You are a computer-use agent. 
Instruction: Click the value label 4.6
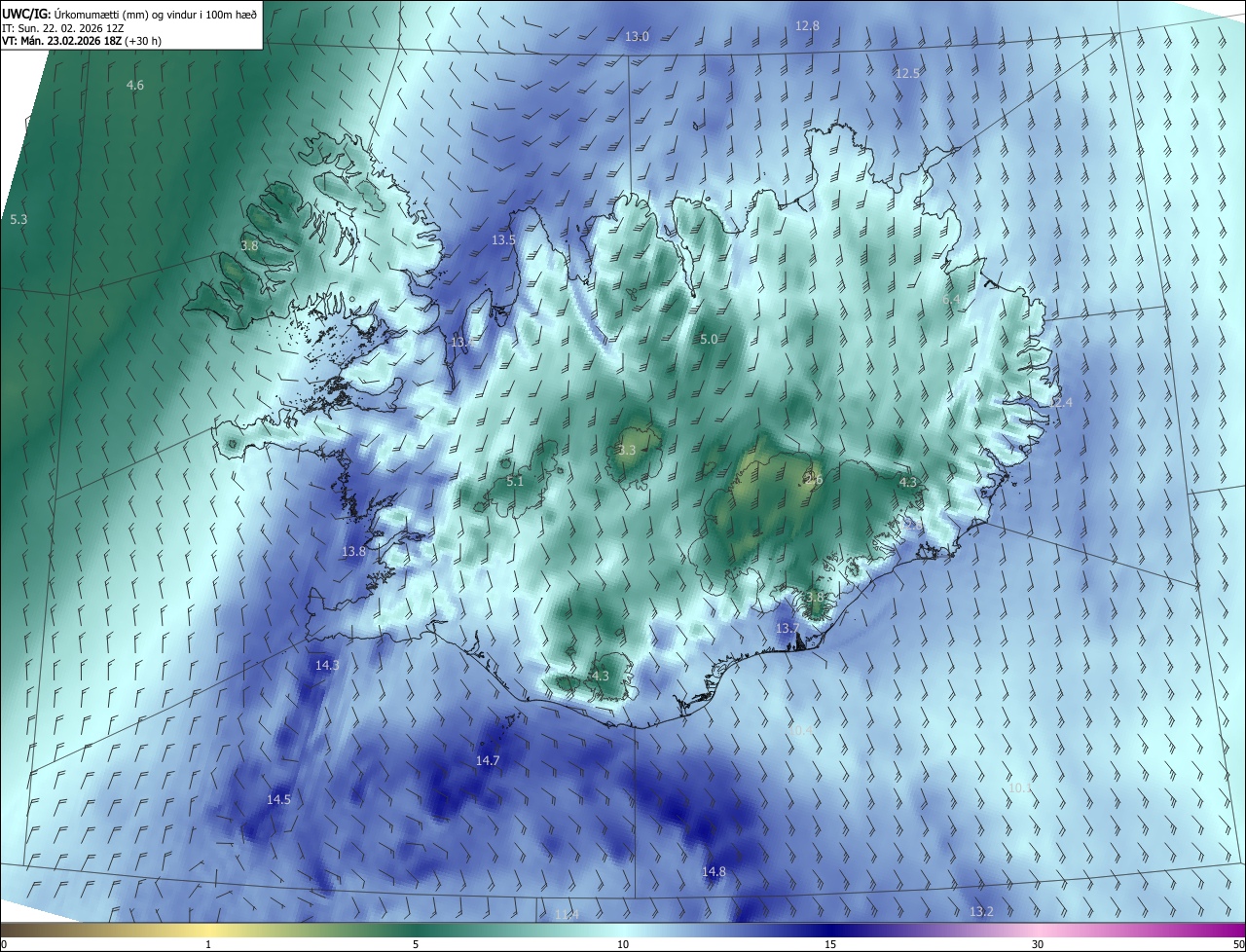(135, 86)
